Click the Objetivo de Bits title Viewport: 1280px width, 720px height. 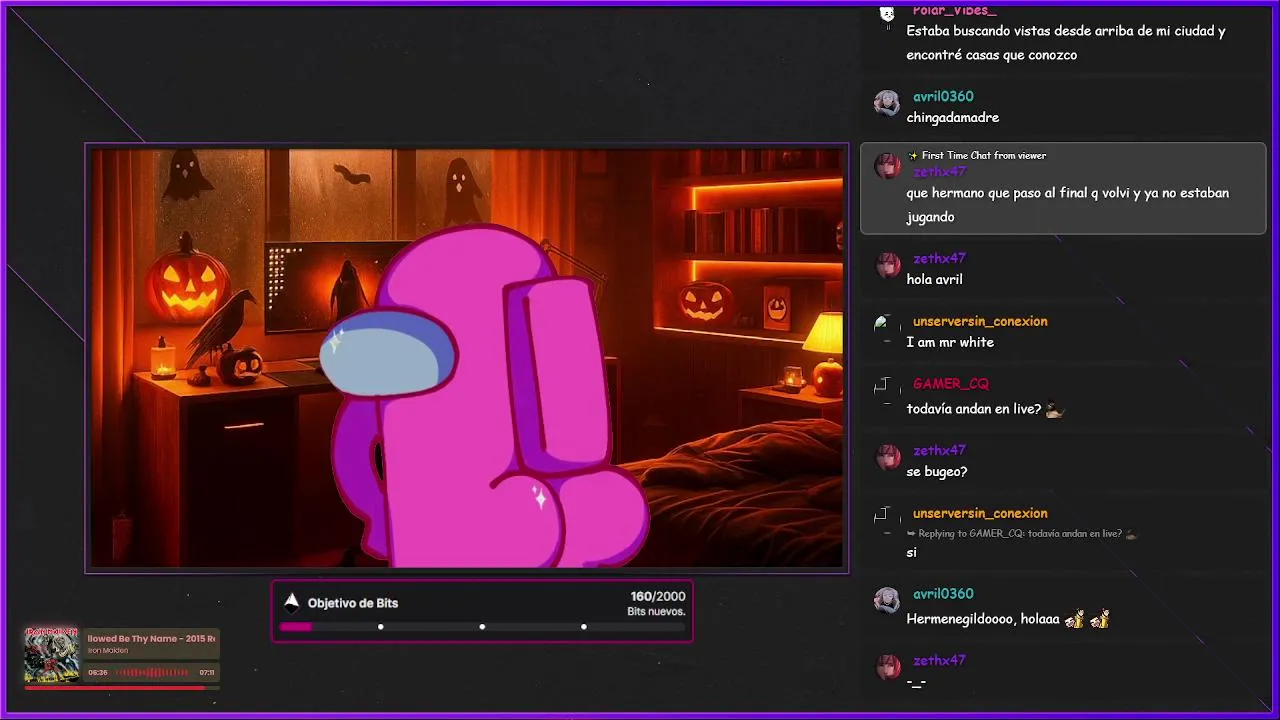pos(353,603)
